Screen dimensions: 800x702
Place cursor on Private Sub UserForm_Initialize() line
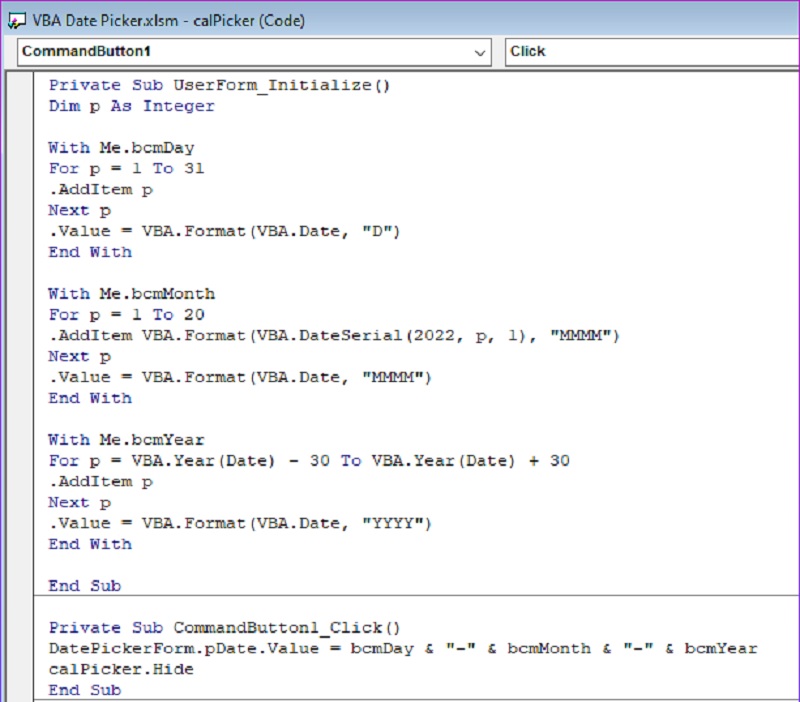pyautogui.click(x=219, y=85)
